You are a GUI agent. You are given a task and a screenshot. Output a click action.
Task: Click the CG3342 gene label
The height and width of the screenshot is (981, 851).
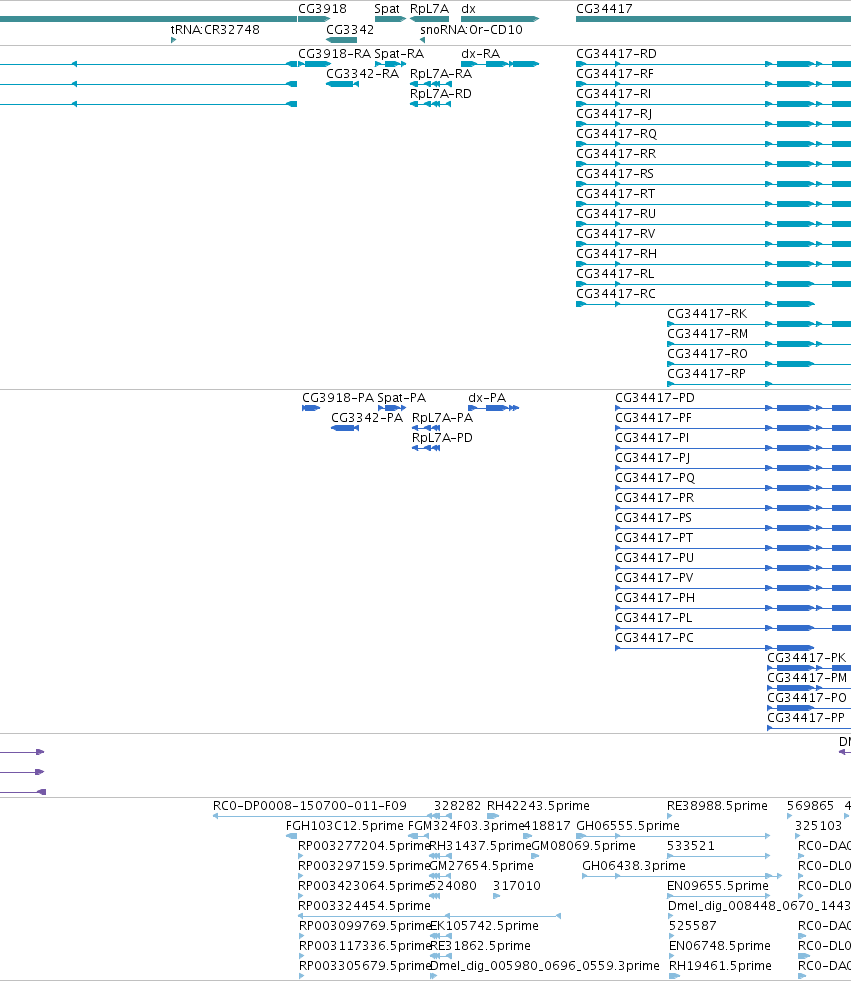tap(350, 29)
